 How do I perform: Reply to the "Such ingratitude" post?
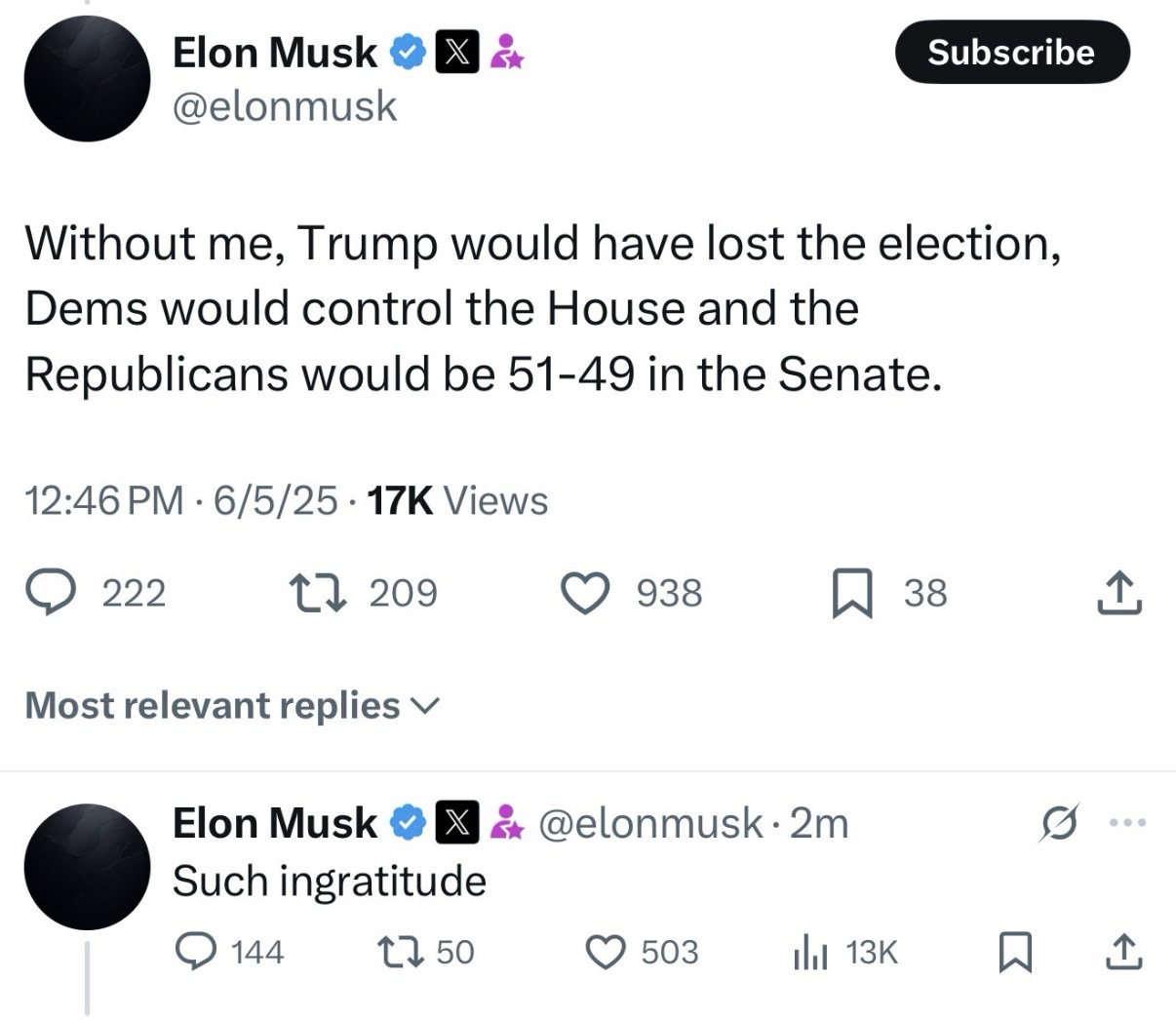click(195, 951)
